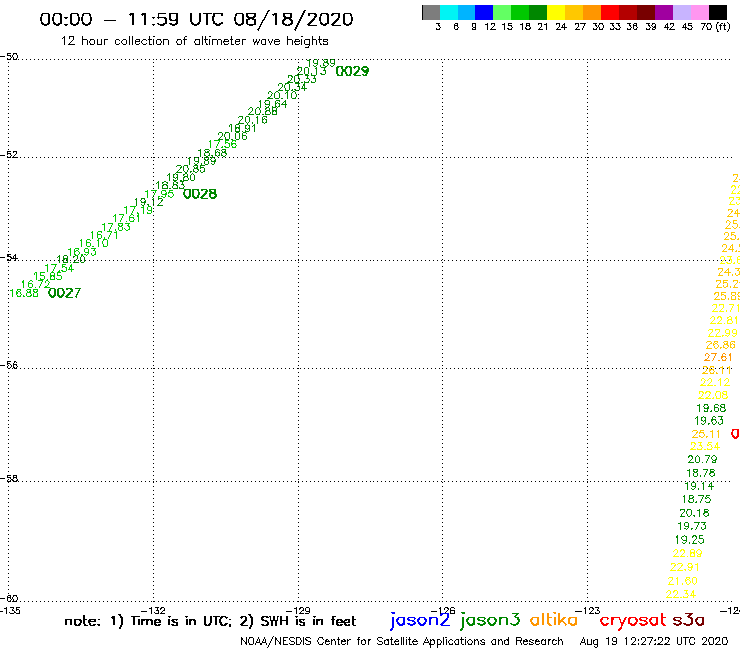Click the cyan swatch in the color legend

[449, 12]
